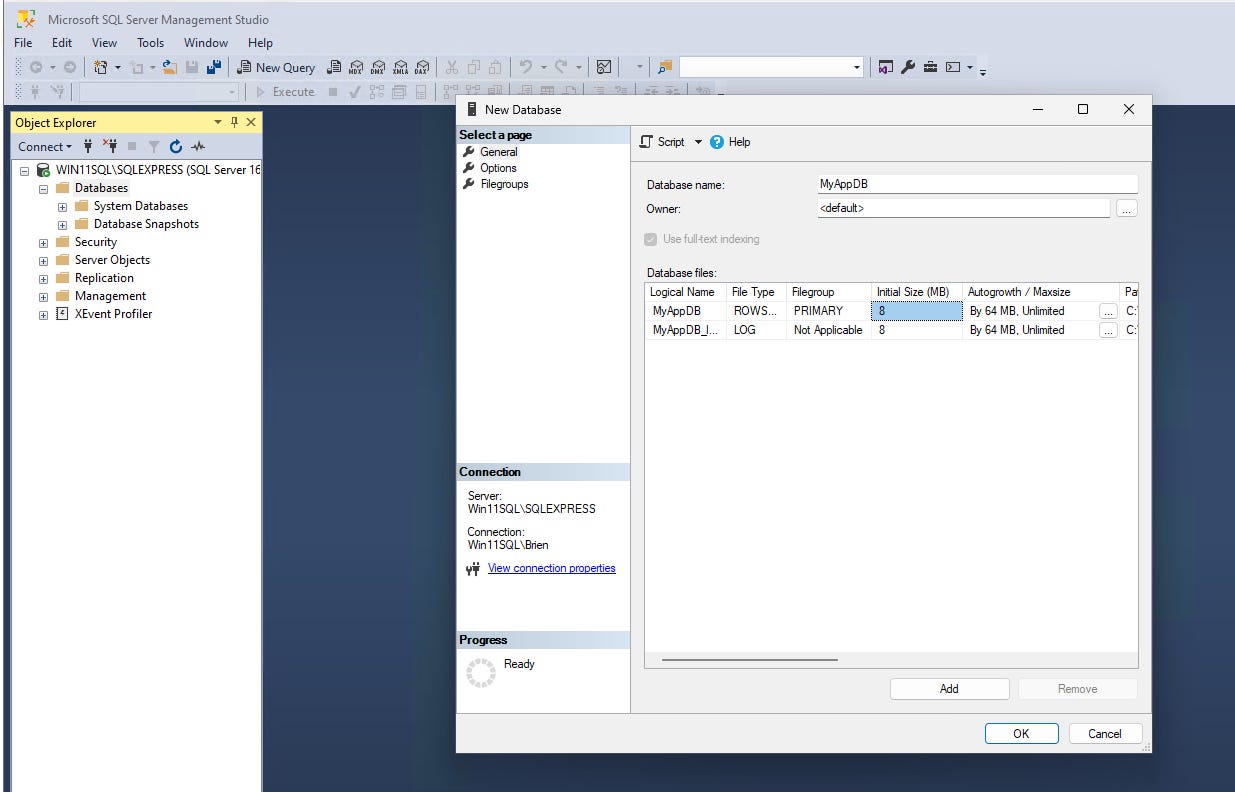This screenshot has width=1235, height=792.
Task: Click inside the Database name field
Action: [975, 184]
